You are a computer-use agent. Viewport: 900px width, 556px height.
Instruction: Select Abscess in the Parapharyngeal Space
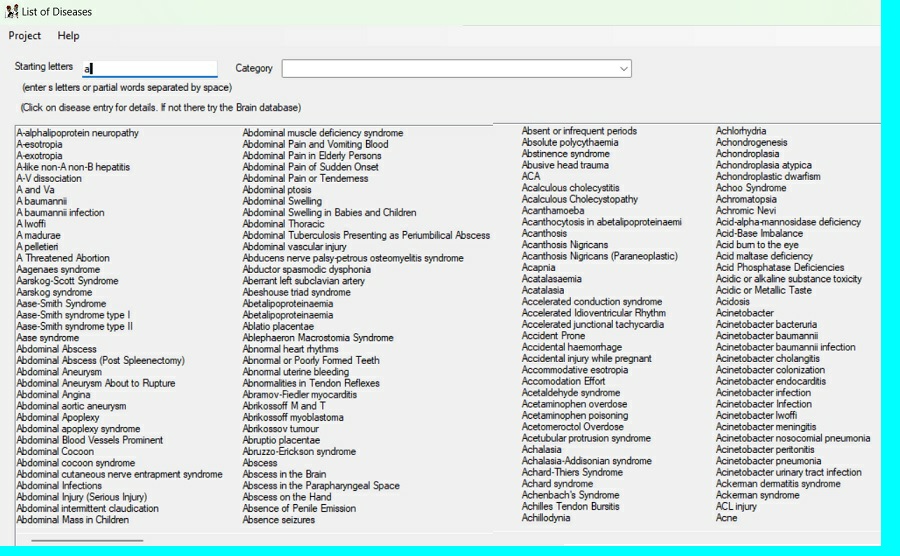click(x=321, y=486)
